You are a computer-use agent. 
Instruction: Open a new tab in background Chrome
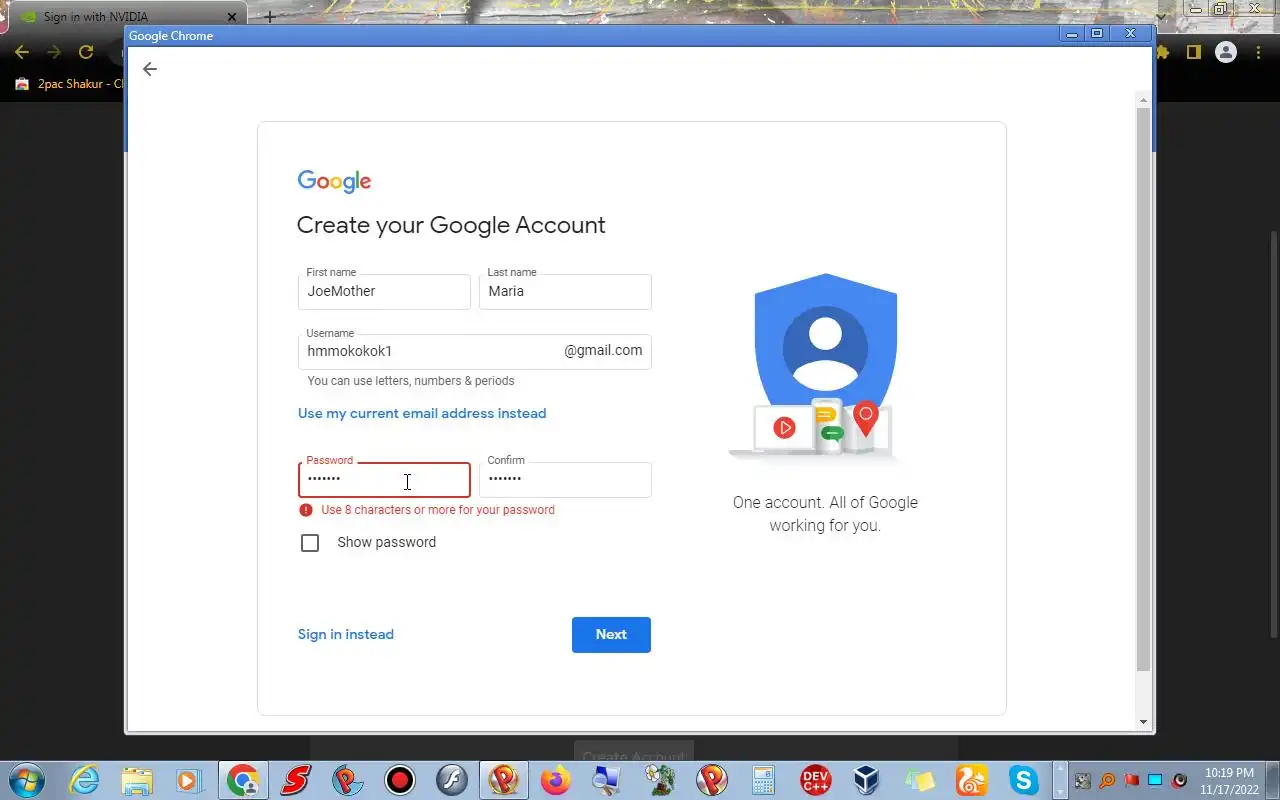(269, 17)
